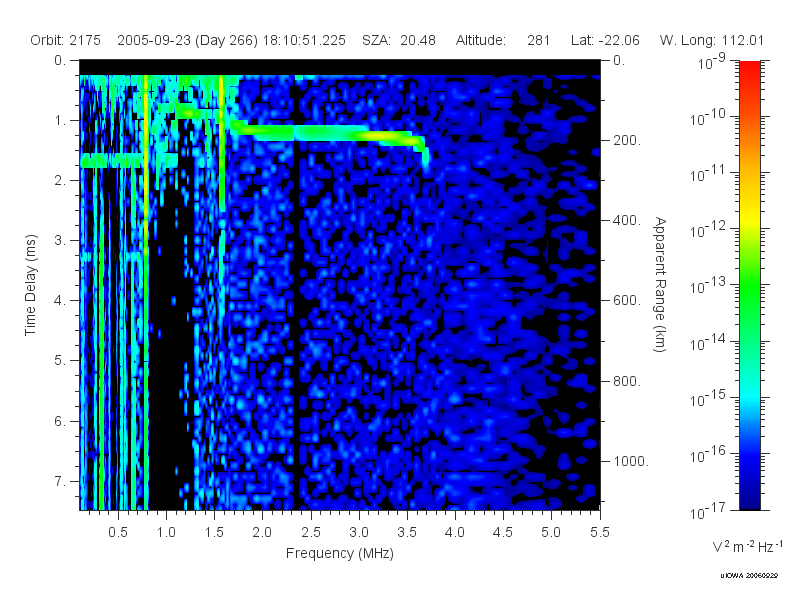Click the 'uIOWA' credit text
800x600 pixels.
pos(749,576)
